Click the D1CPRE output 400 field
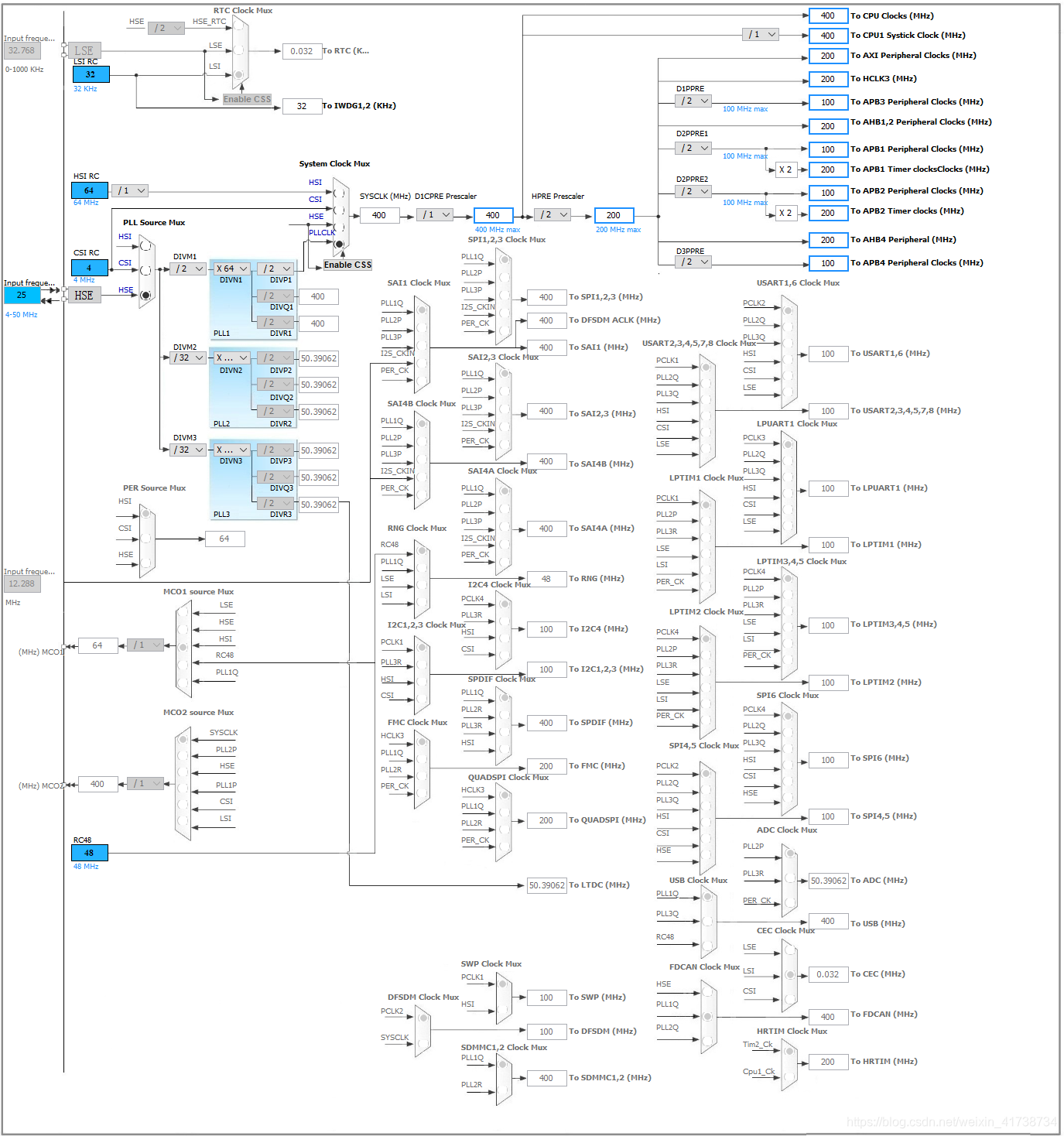This screenshot has width=1064, height=1136. point(493,215)
